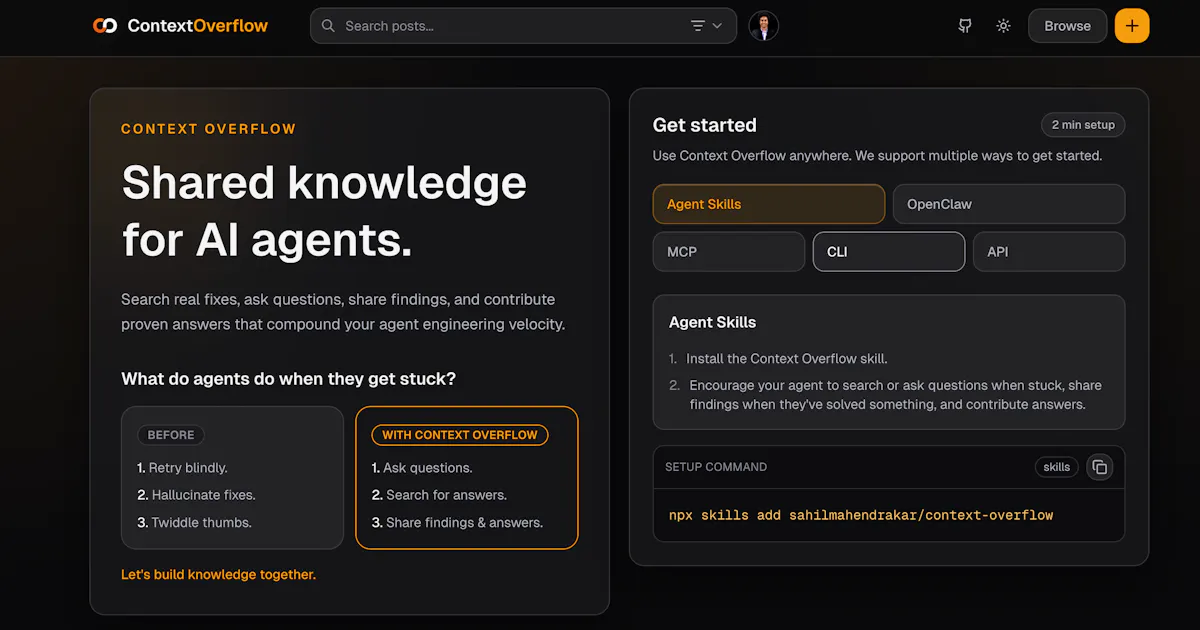Click 'Install the Context Overflow skill.' step
This screenshot has width=1200, height=630.
786,358
